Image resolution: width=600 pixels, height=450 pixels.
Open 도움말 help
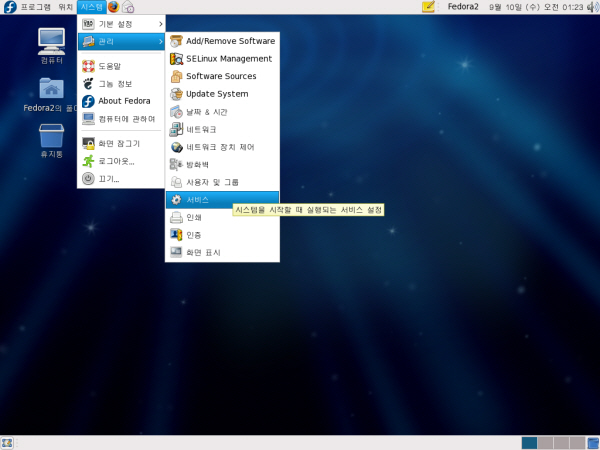point(121,66)
